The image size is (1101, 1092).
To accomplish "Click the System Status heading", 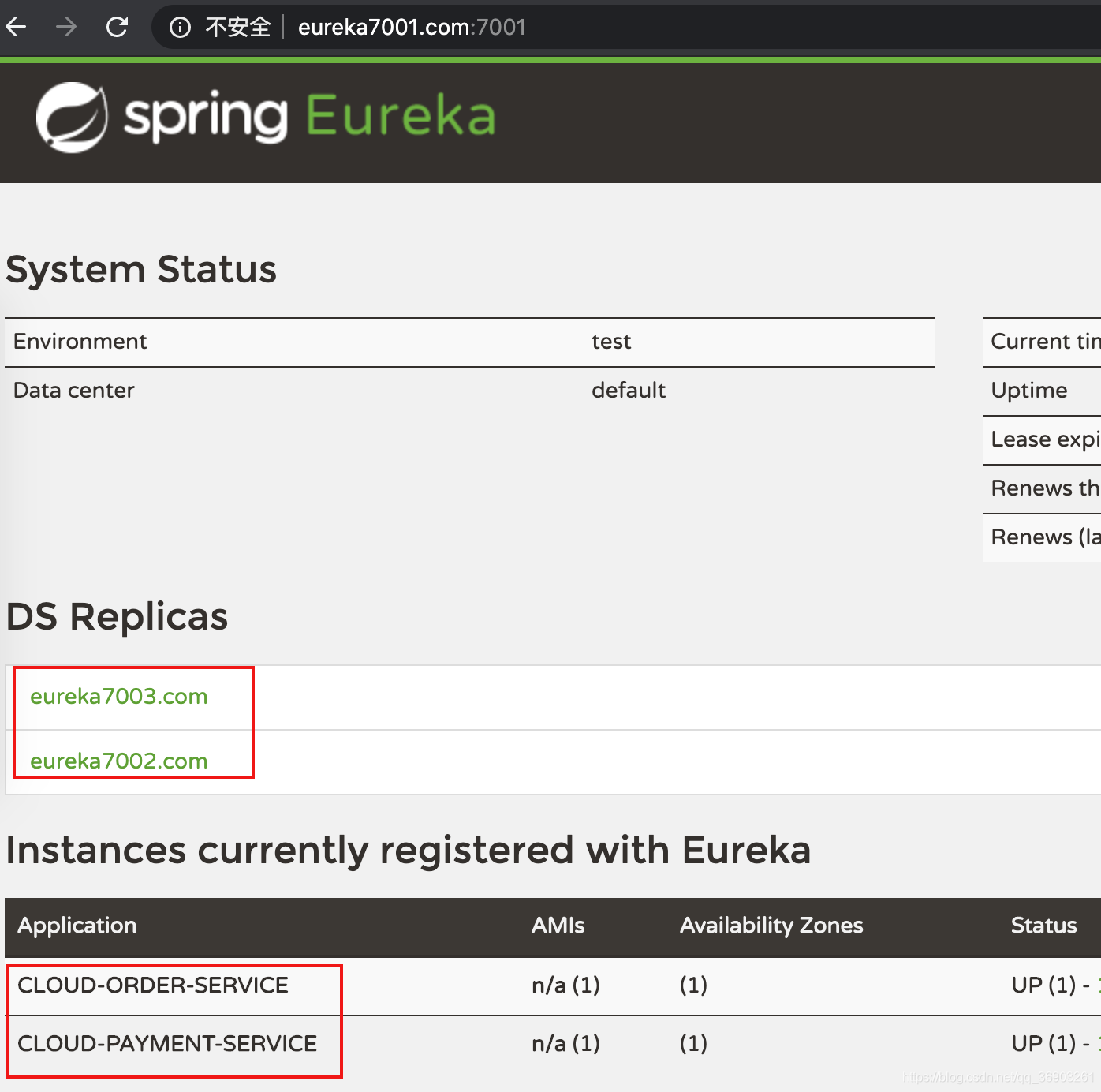I will pyautogui.click(x=141, y=270).
